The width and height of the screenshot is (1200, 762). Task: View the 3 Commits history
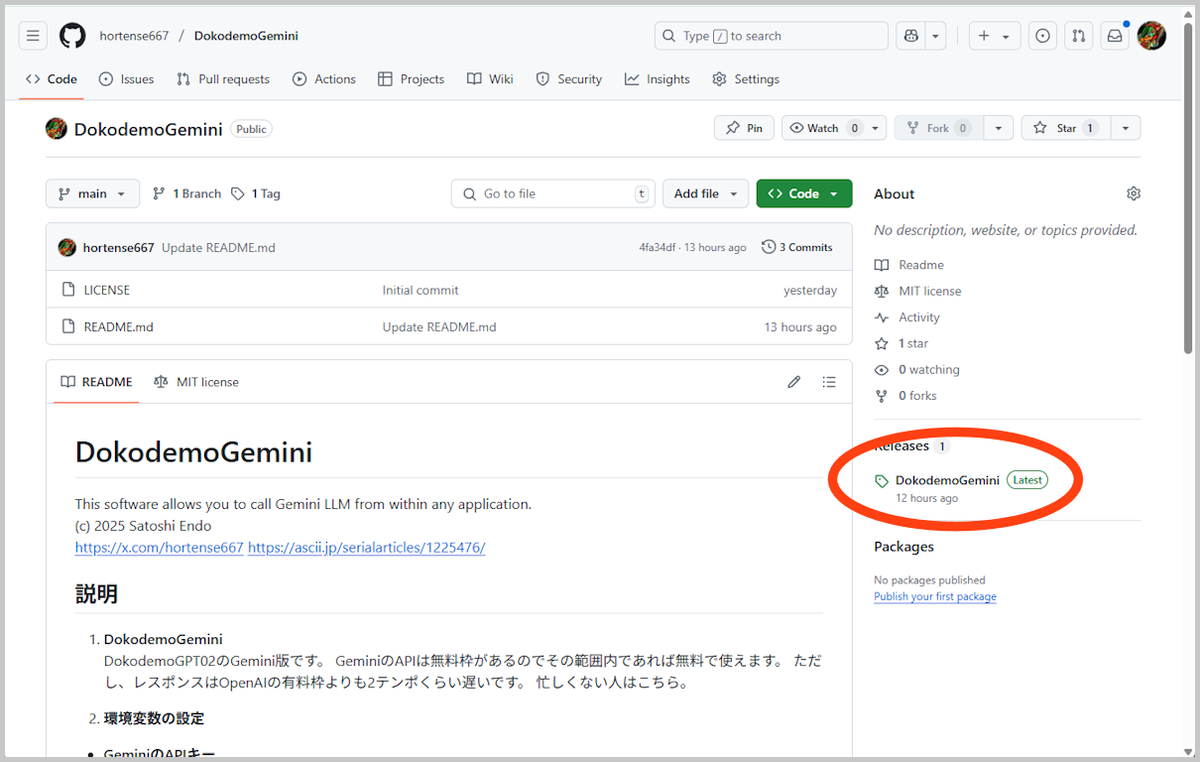click(797, 247)
